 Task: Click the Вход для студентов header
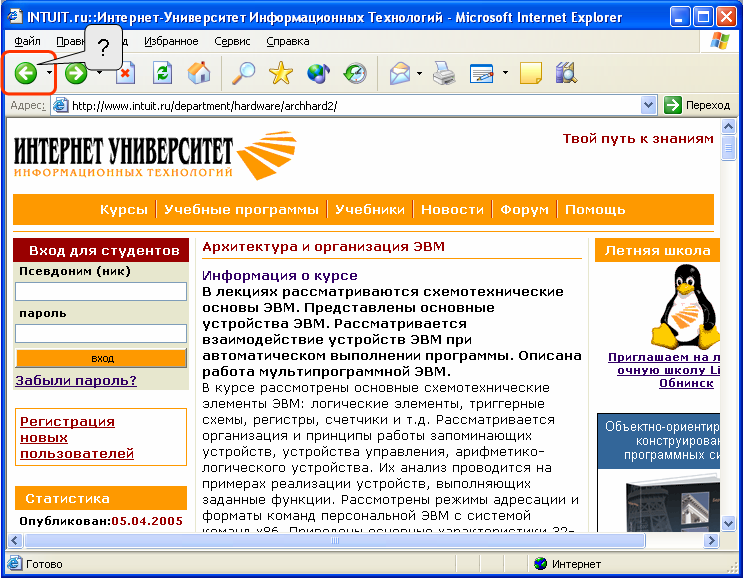[101, 250]
